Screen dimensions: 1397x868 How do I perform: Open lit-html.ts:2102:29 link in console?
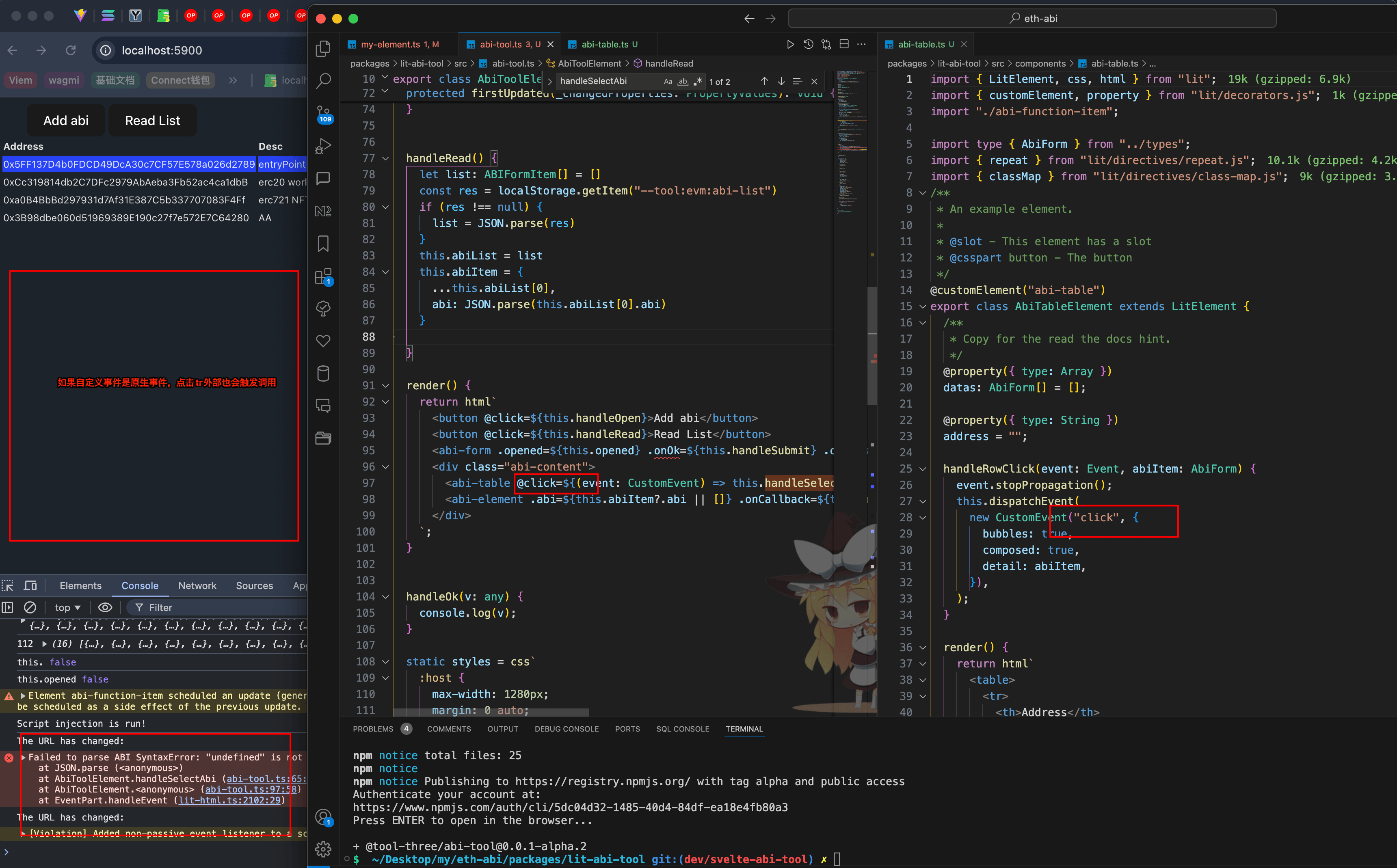click(230, 800)
